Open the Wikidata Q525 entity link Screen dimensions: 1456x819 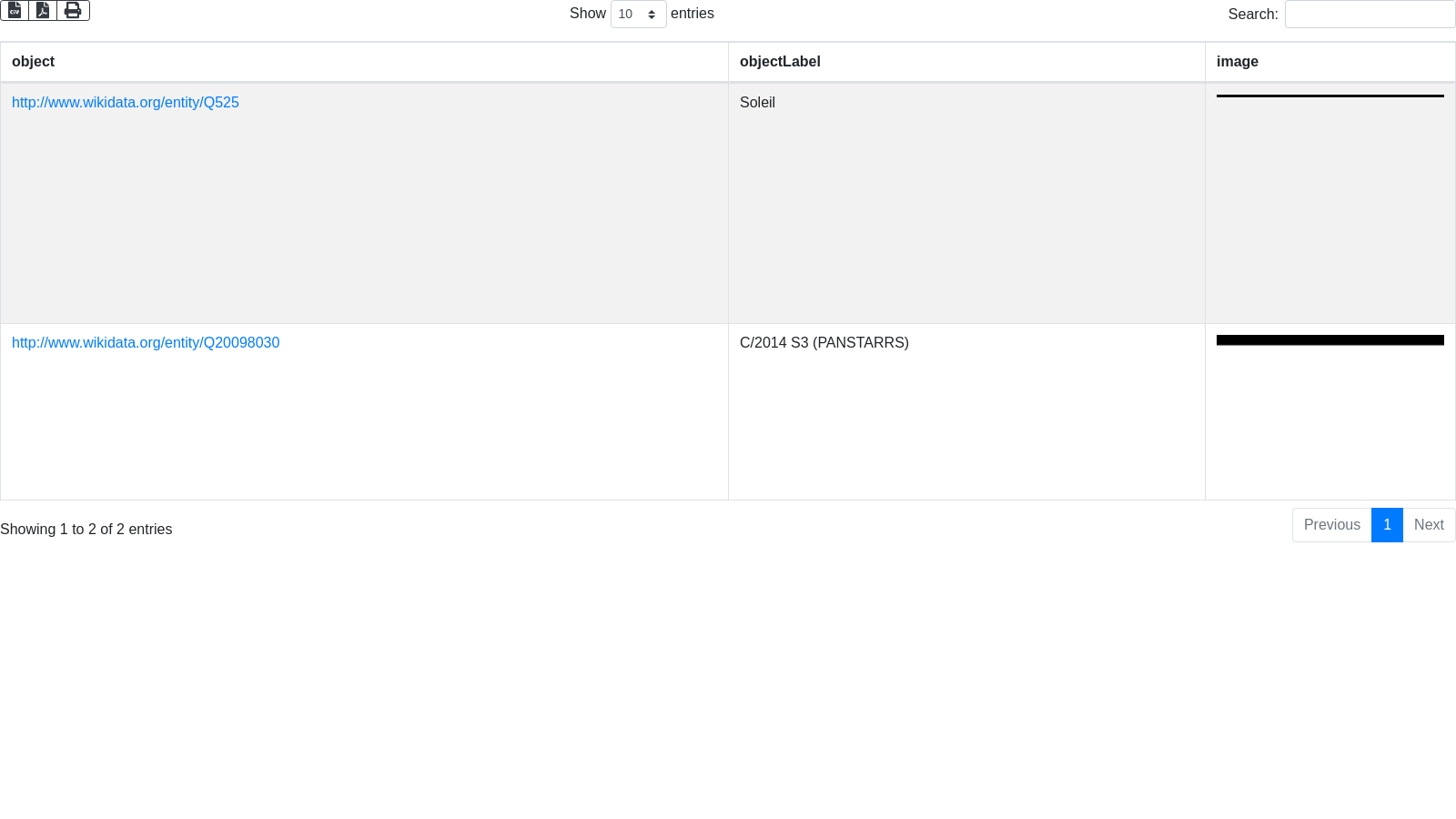(x=126, y=103)
